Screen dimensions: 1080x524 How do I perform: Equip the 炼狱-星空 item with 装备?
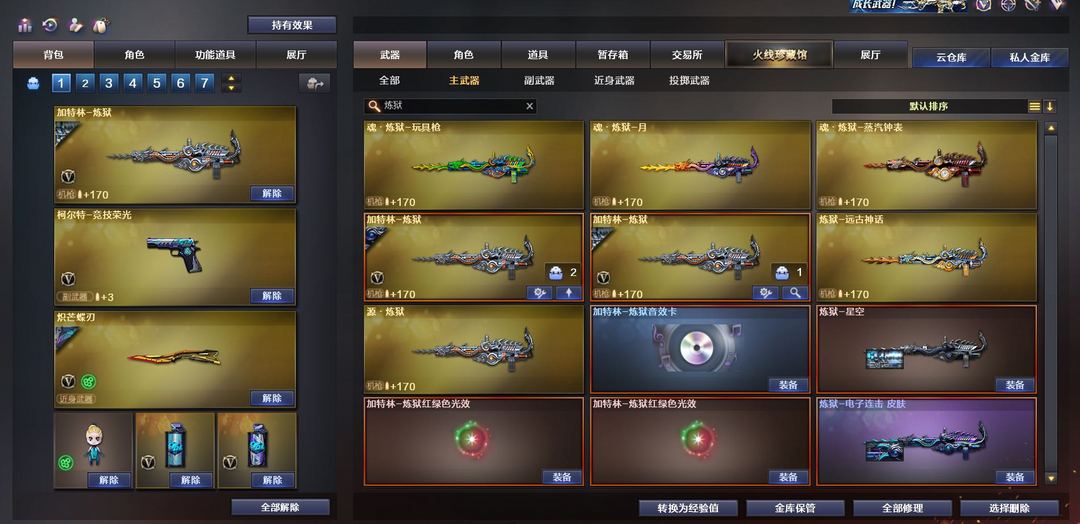[x=1015, y=385]
